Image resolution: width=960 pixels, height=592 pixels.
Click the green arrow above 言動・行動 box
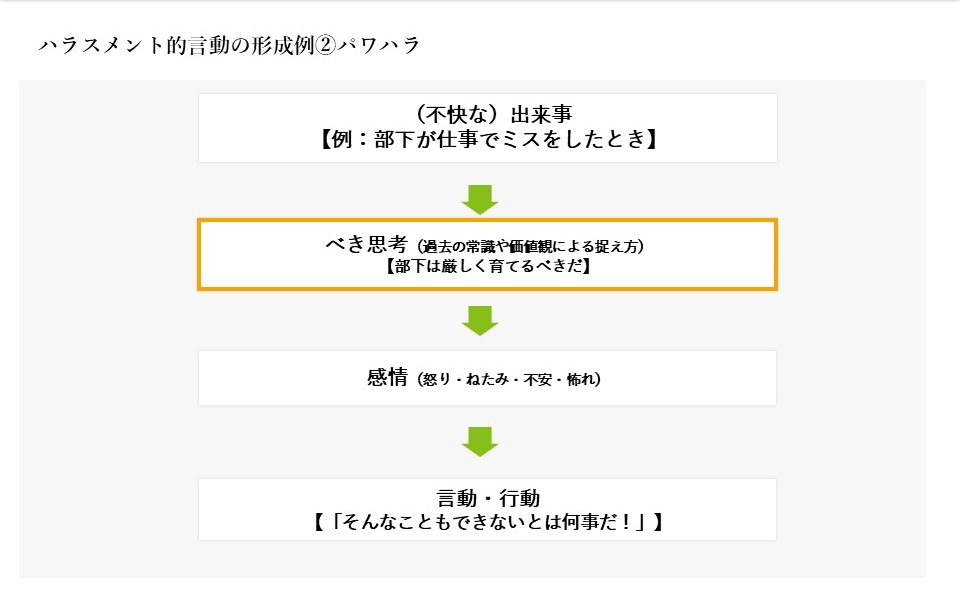tap(480, 441)
